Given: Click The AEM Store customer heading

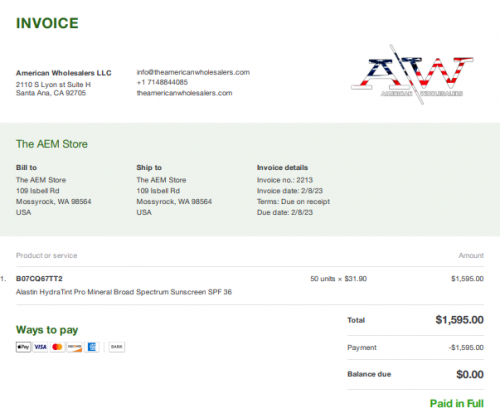Looking at the screenshot, I should tap(52, 144).
